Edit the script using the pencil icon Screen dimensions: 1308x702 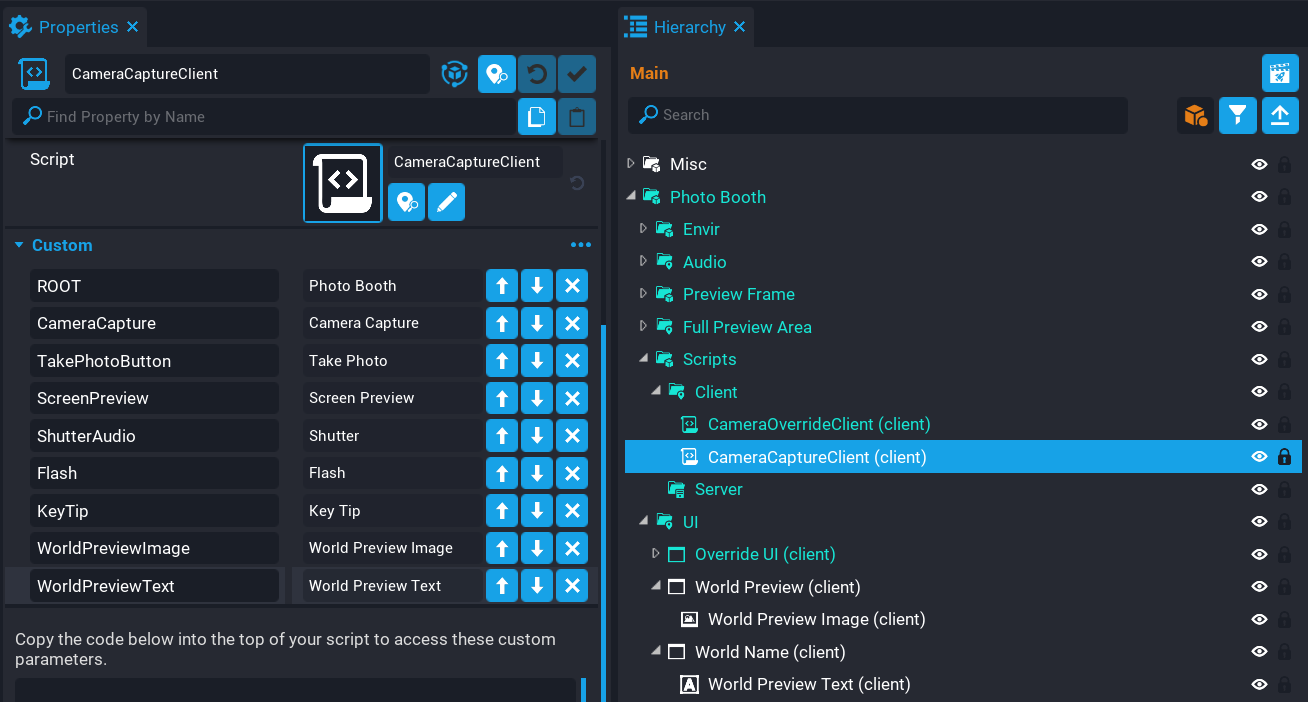coord(446,202)
